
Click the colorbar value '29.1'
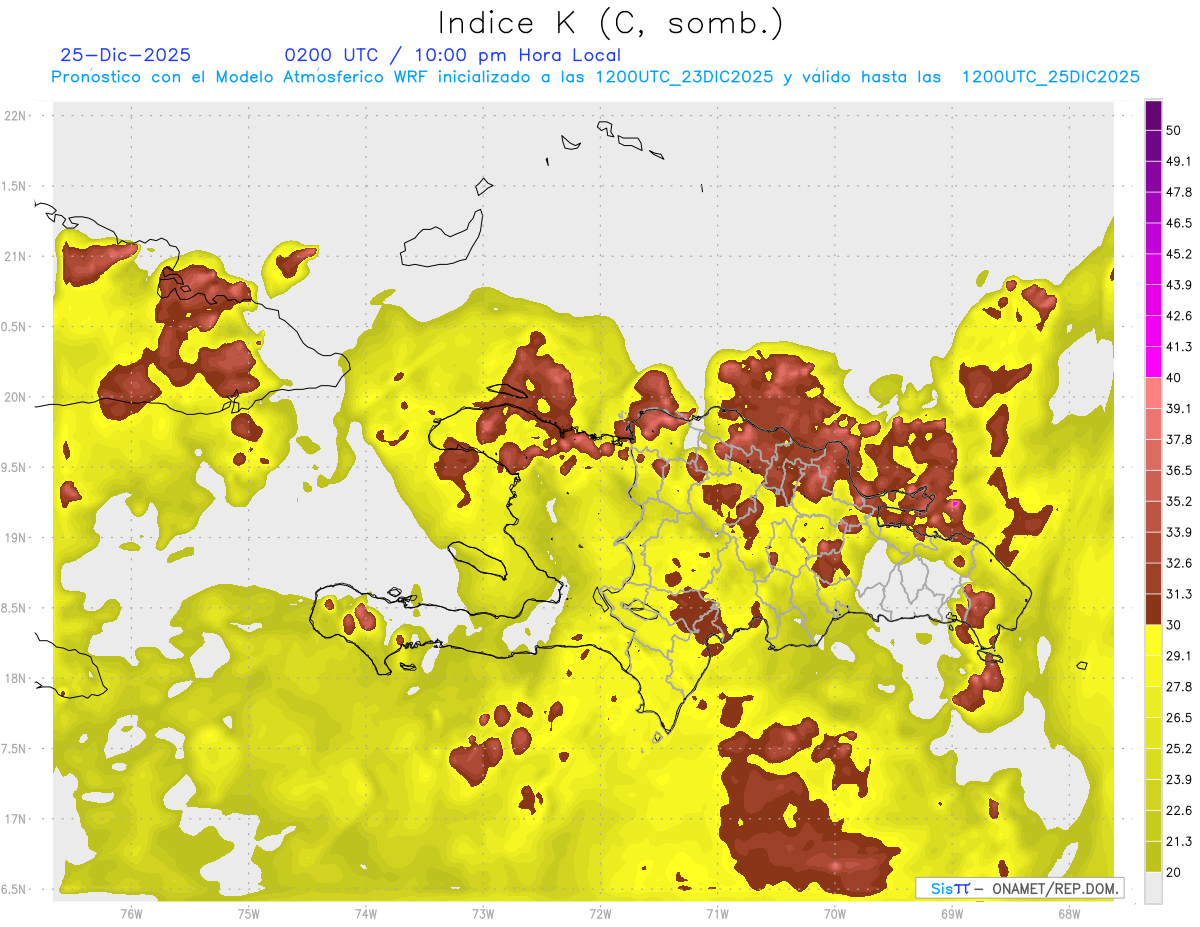click(x=1179, y=656)
